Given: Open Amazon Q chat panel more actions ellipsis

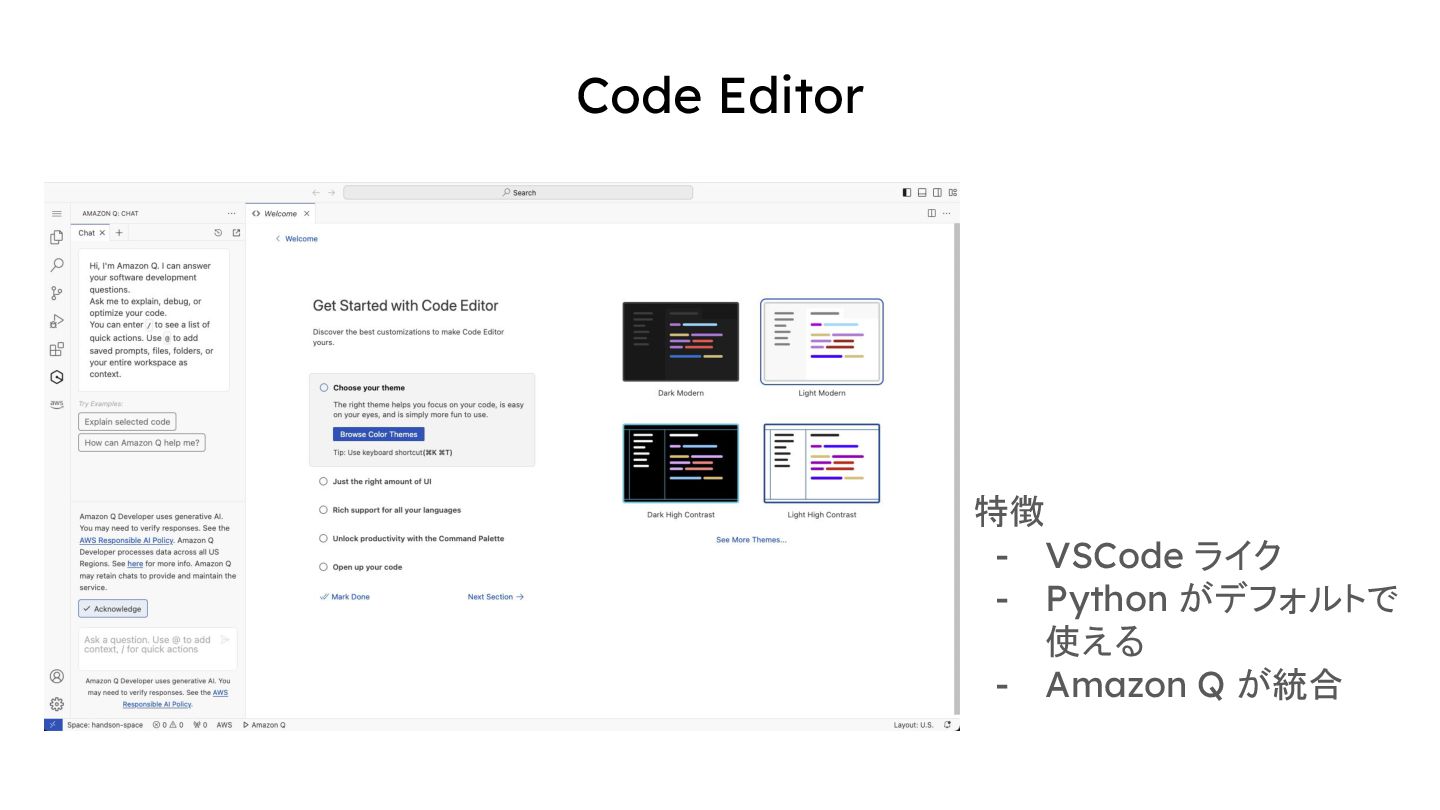Looking at the screenshot, I should pos(232,213).
